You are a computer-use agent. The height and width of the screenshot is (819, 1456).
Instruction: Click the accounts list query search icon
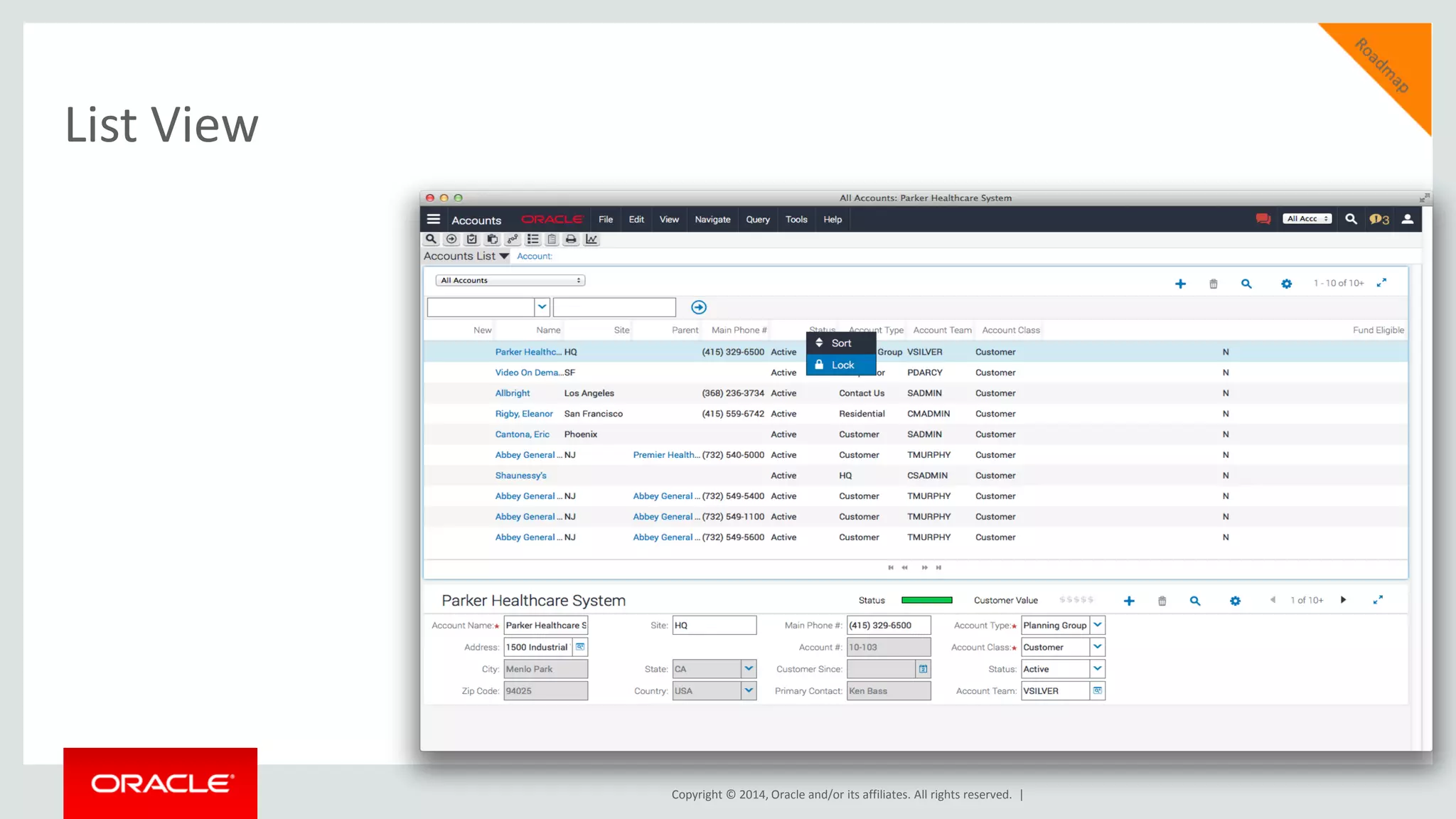click(1246, 284)
